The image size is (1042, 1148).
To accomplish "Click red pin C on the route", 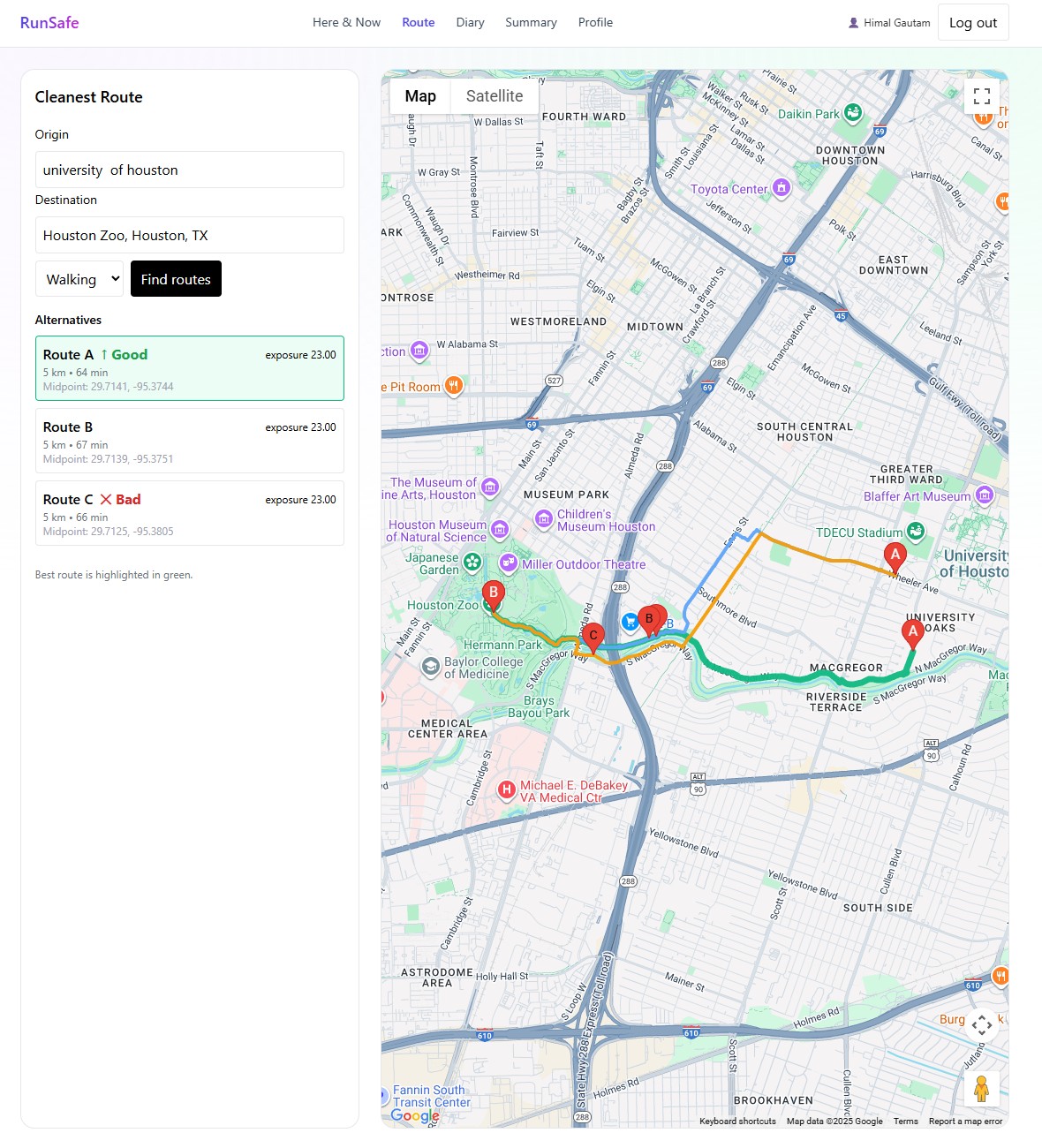I will (x=593, y=638).
